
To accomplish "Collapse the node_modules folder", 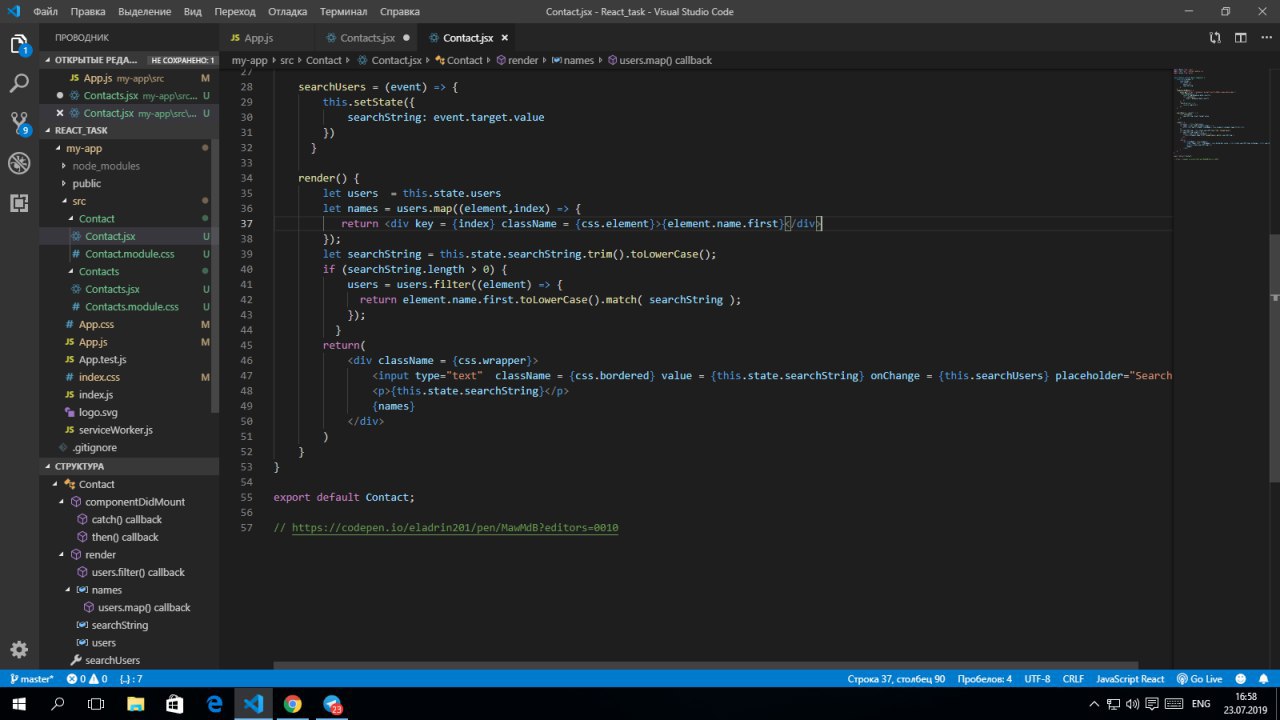I will click(105, 166).
